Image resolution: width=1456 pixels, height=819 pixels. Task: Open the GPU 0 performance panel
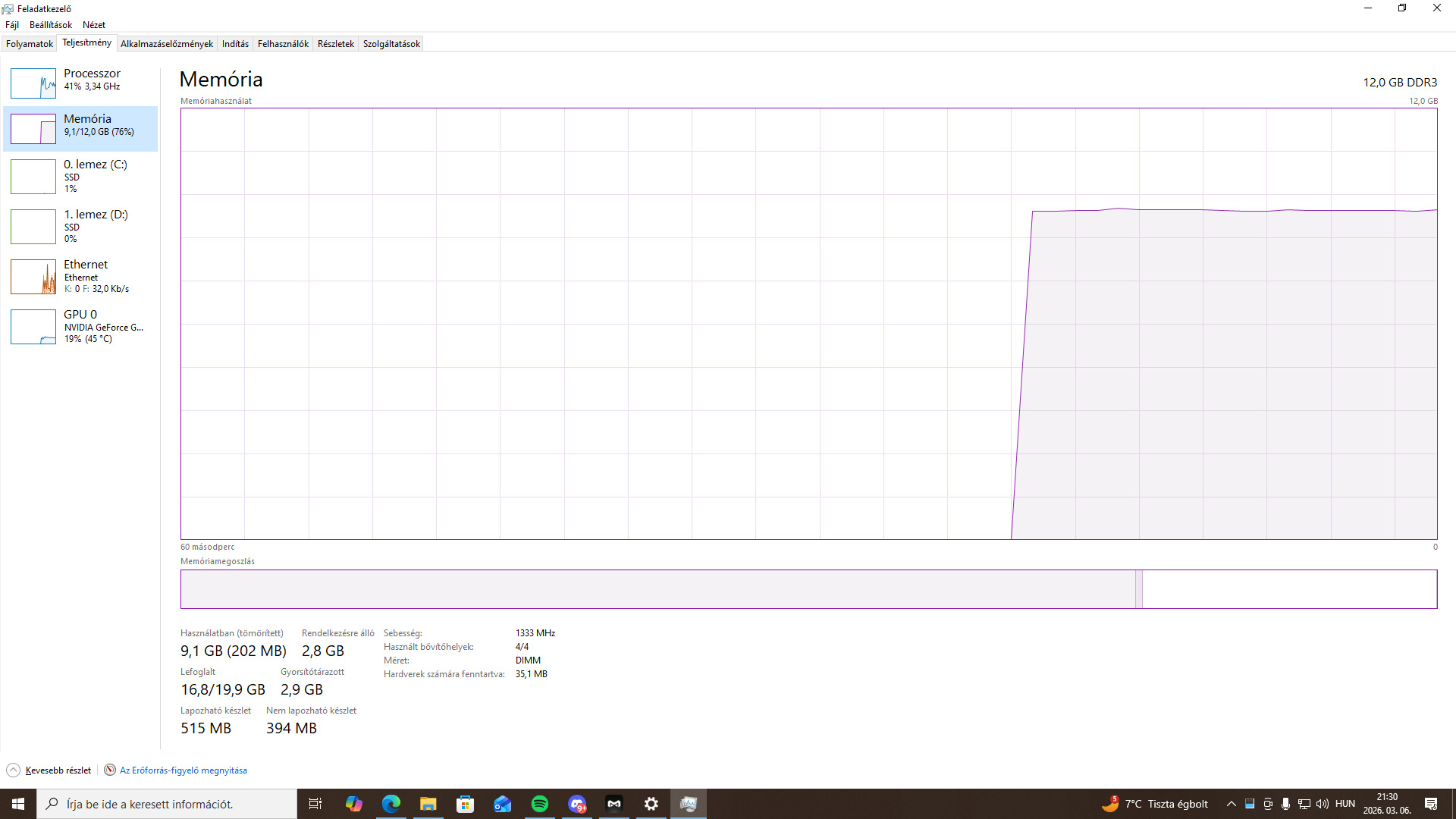tap(80, 326)
